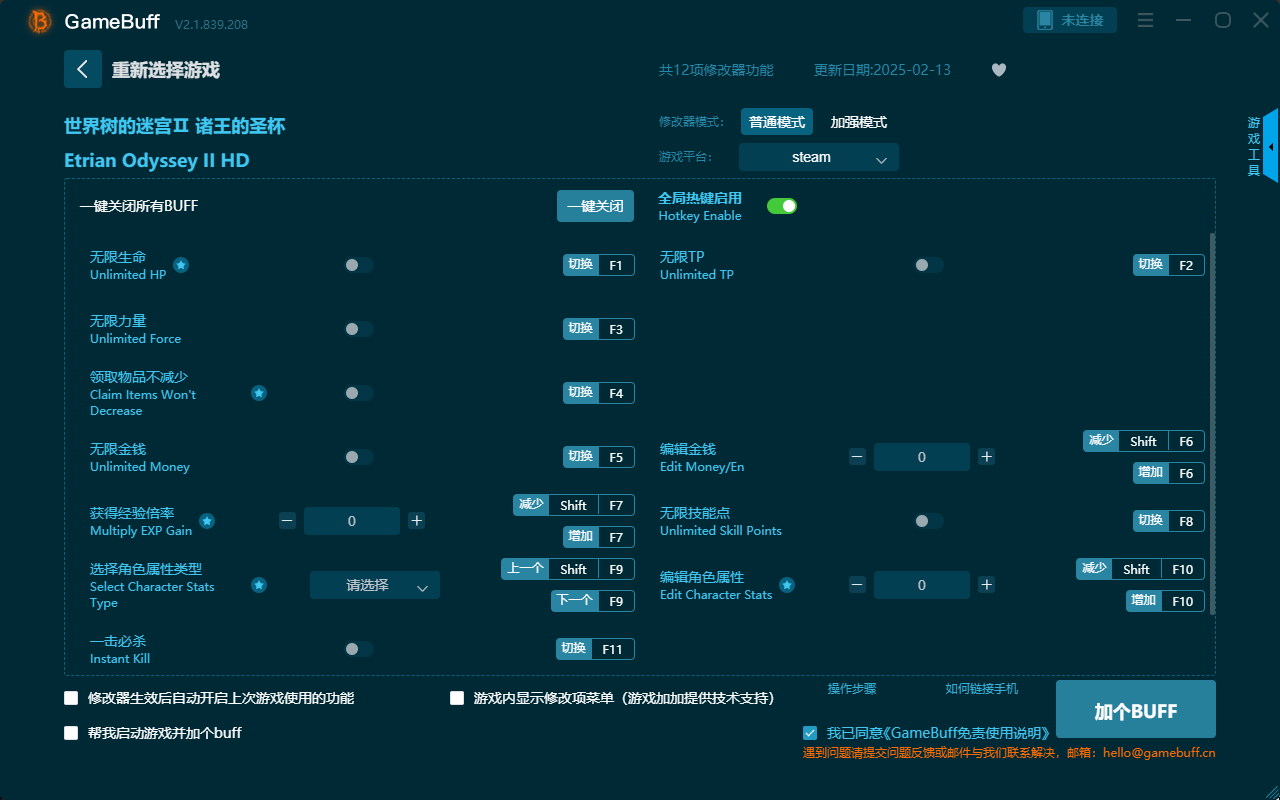Toggle Claim Items Won't Decrease switch

coord(359,393)
